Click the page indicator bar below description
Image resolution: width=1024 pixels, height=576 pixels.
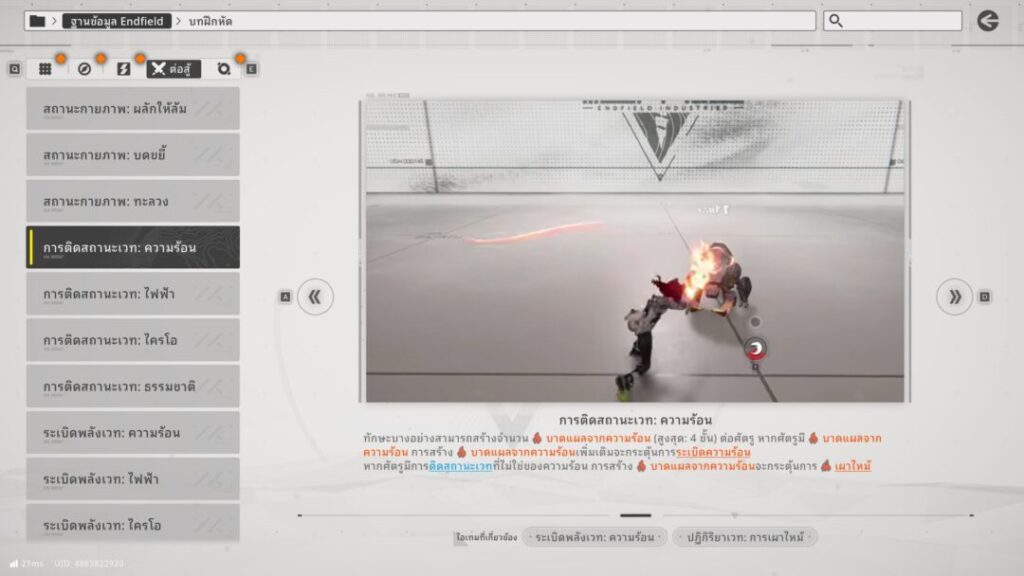coord(635,516)
